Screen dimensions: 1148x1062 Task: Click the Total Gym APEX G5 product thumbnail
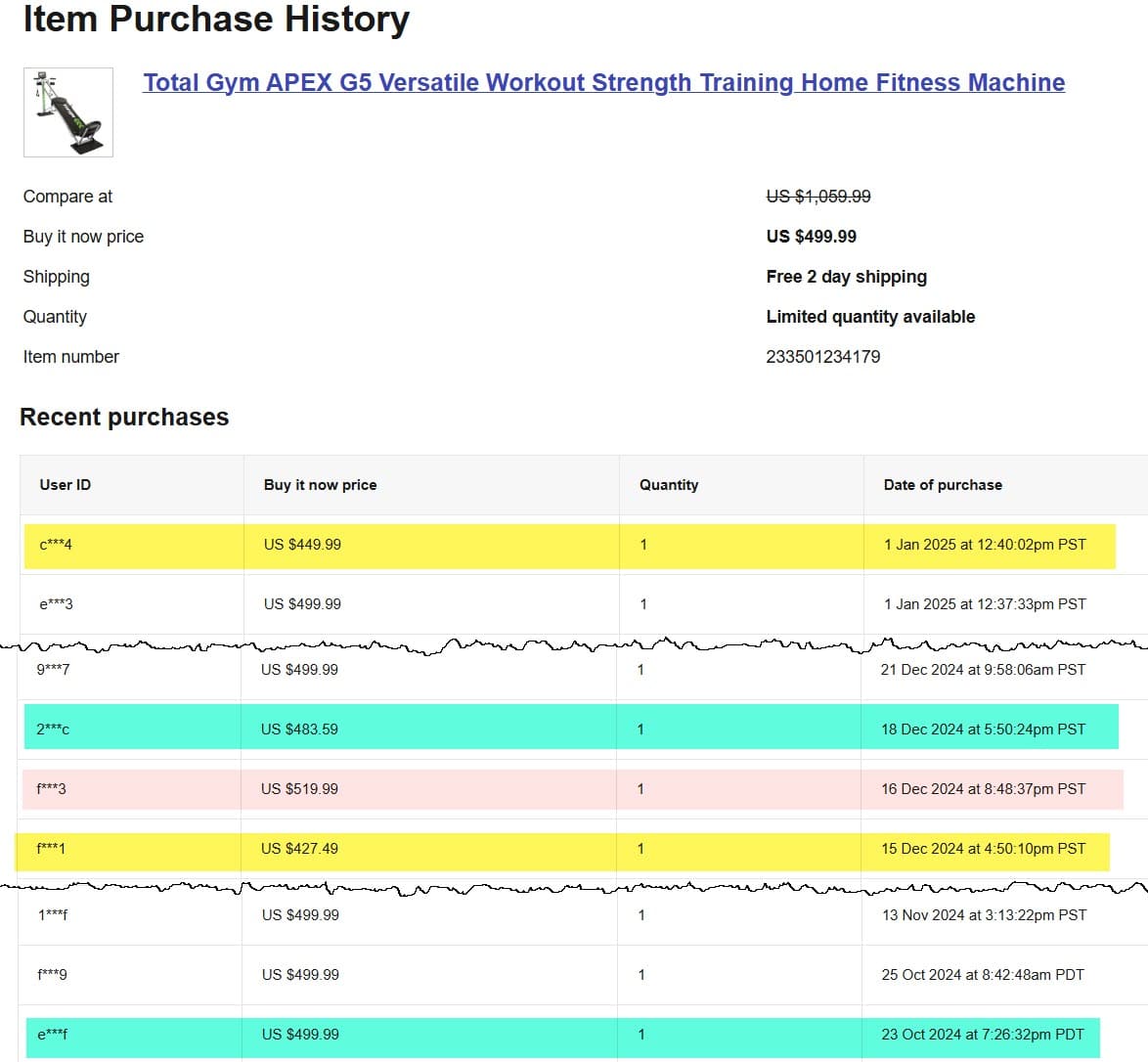pyautogui.click(x=68, y=112)
